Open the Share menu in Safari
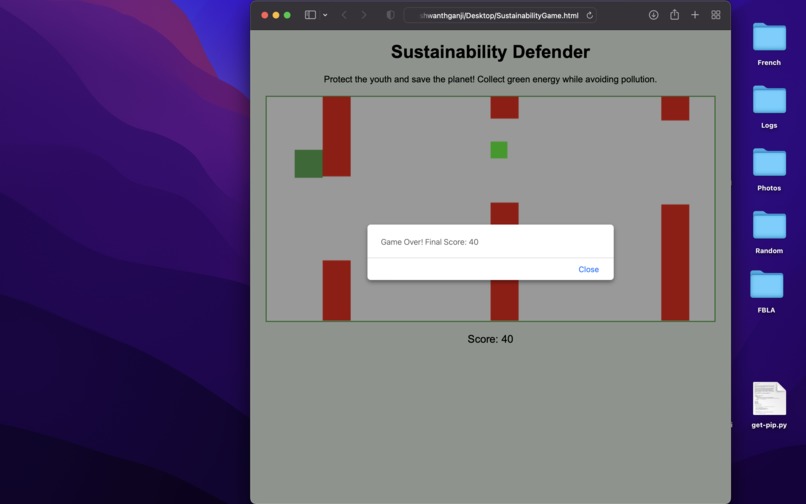Viewport: 806px width, 504px height. click(674, 14)
